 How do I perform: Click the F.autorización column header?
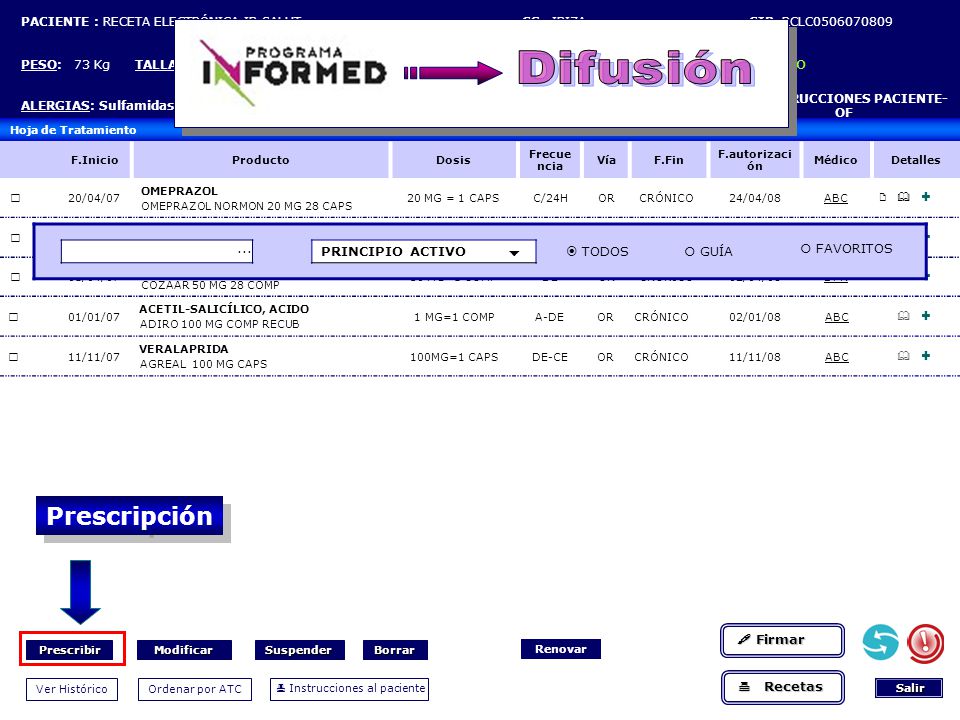coord(755,160)
